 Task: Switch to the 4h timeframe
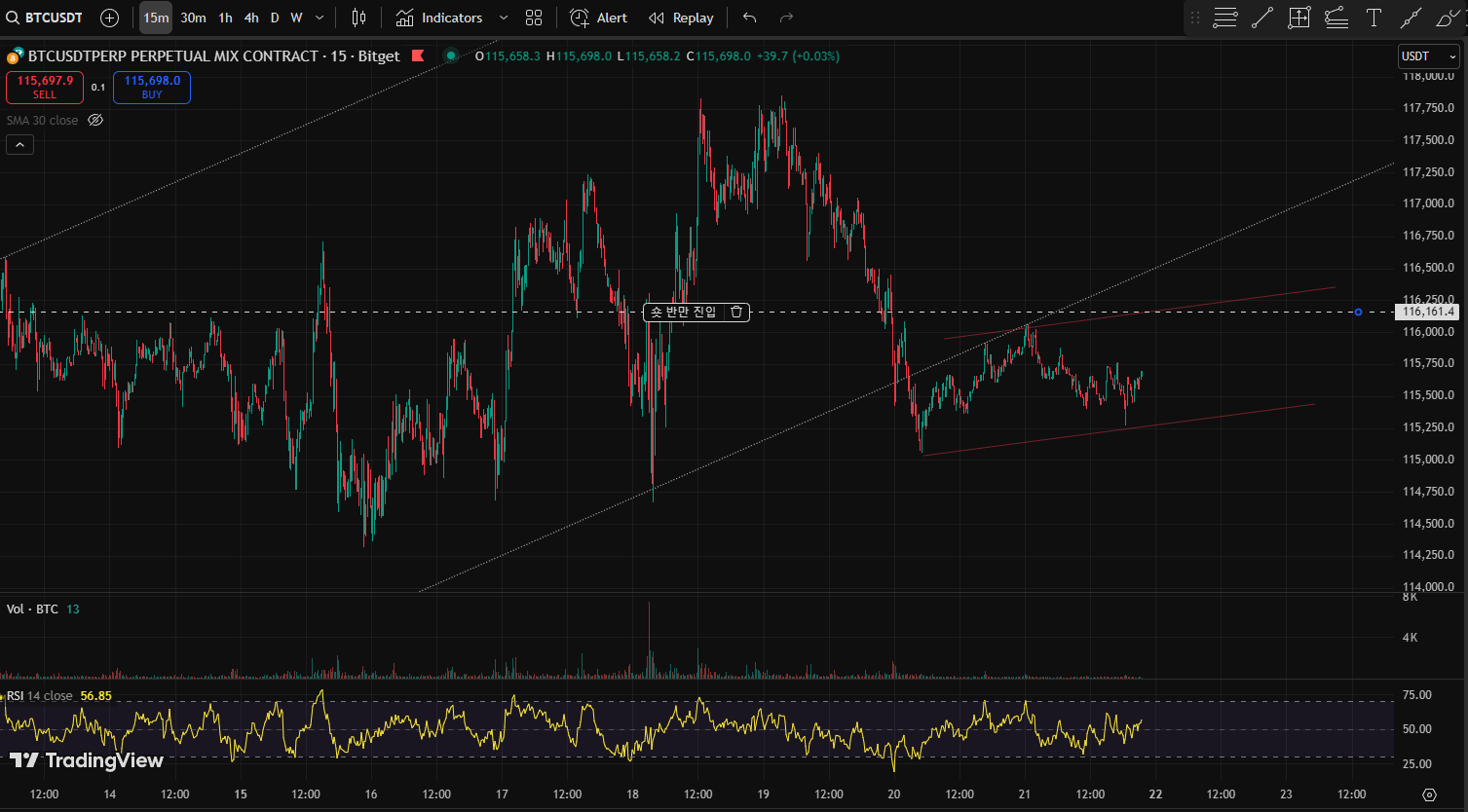pos(251,18)
